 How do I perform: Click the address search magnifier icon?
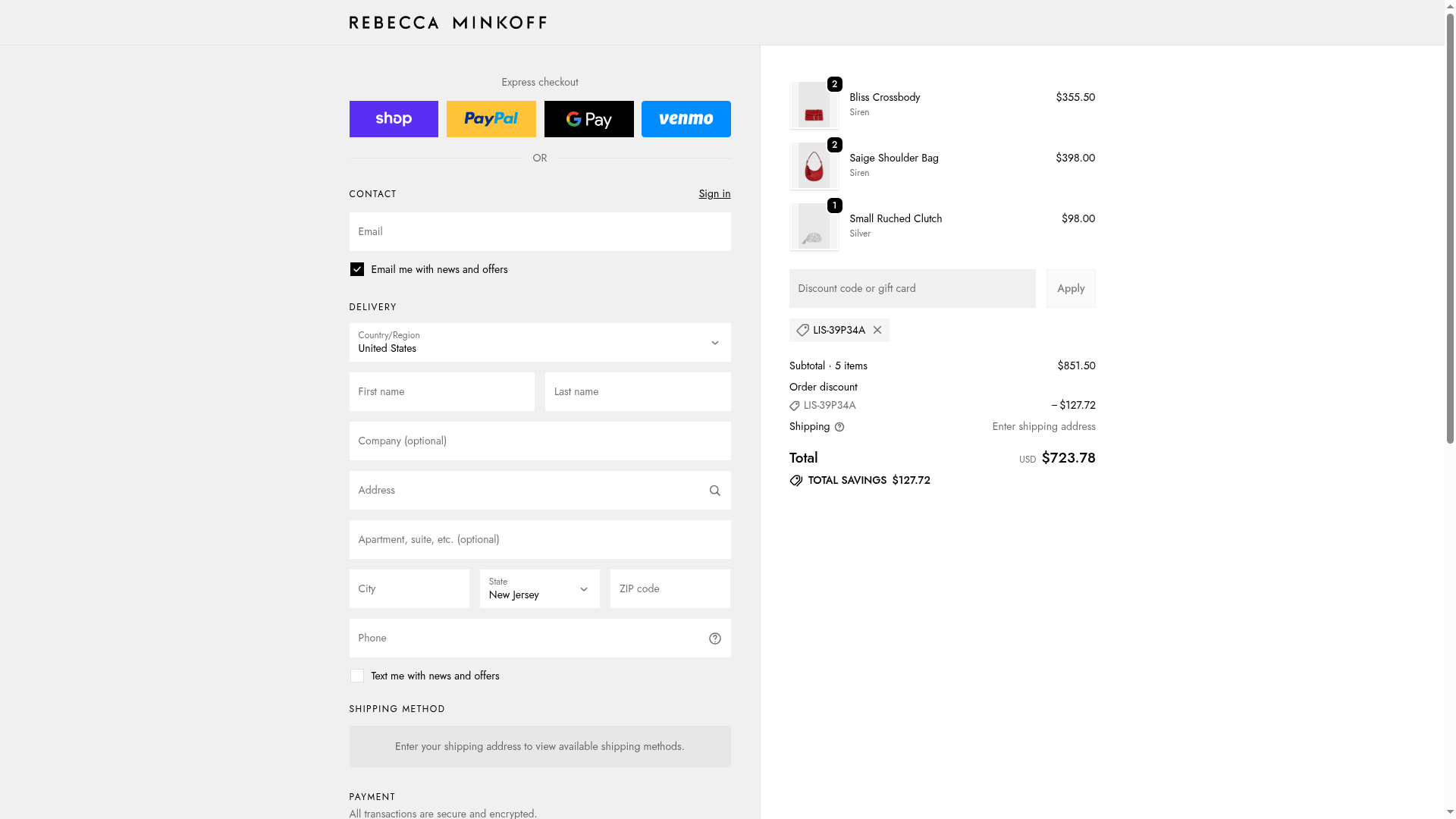coord(714,491)
